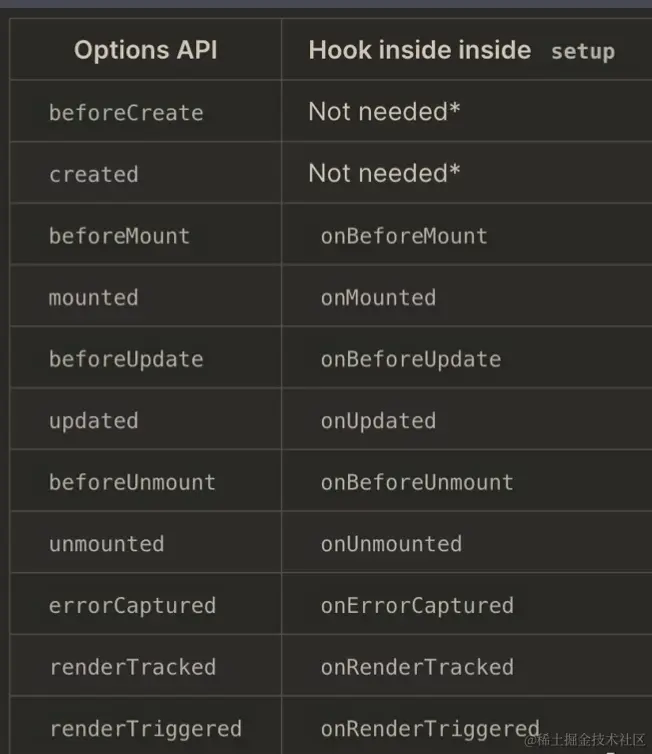The image size is (652, 754).
Task: Click the onBeforeMount hook name
Action: (404, 236)
